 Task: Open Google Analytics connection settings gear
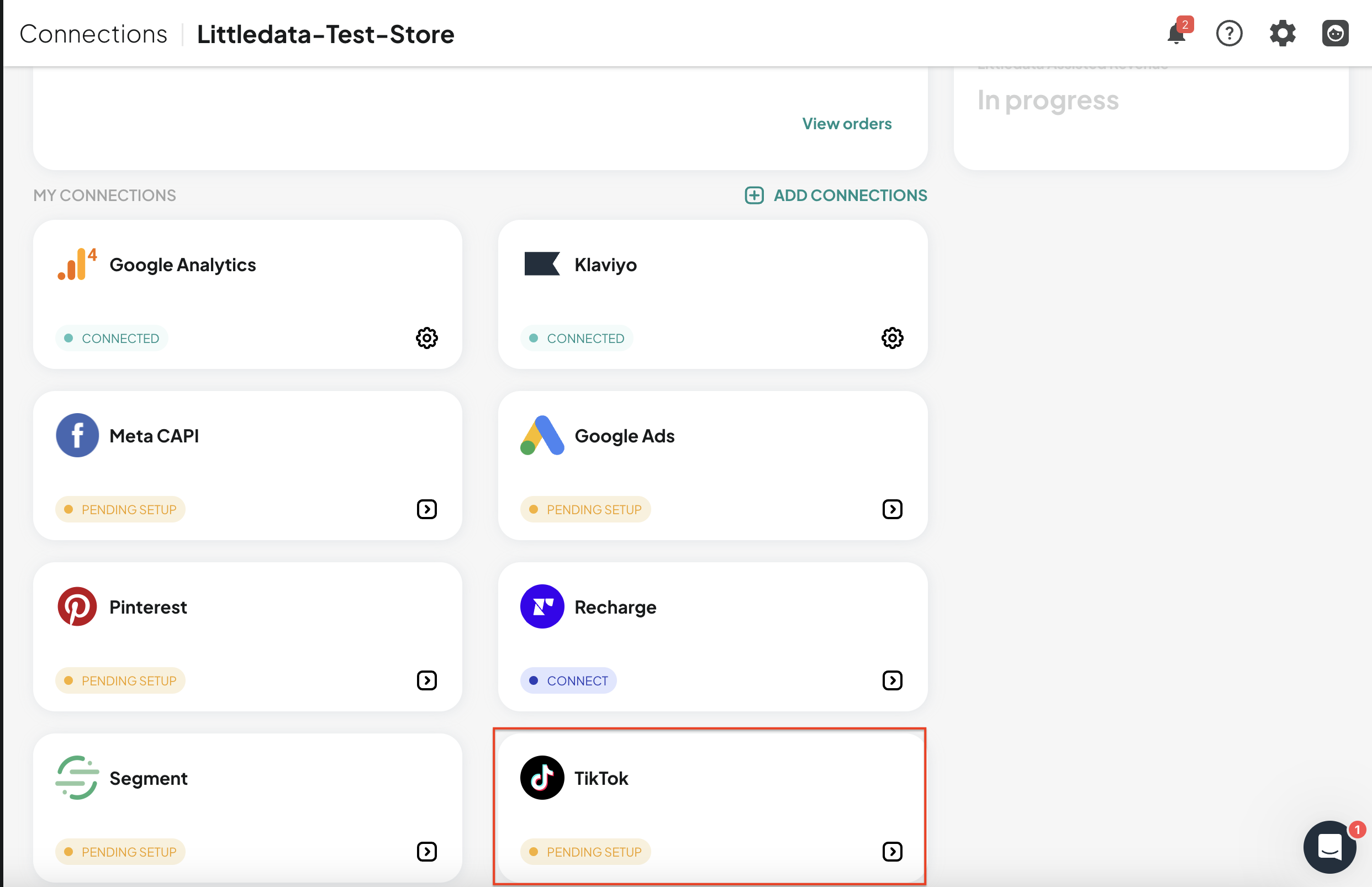pyautogui.click(x=427, y=338)
